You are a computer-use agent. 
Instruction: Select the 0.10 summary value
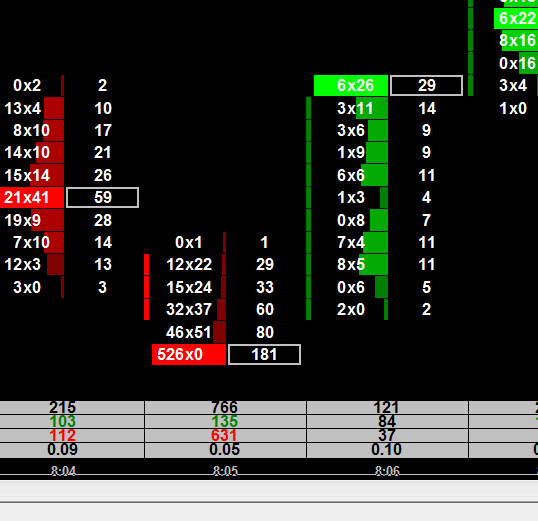[386, 449]
